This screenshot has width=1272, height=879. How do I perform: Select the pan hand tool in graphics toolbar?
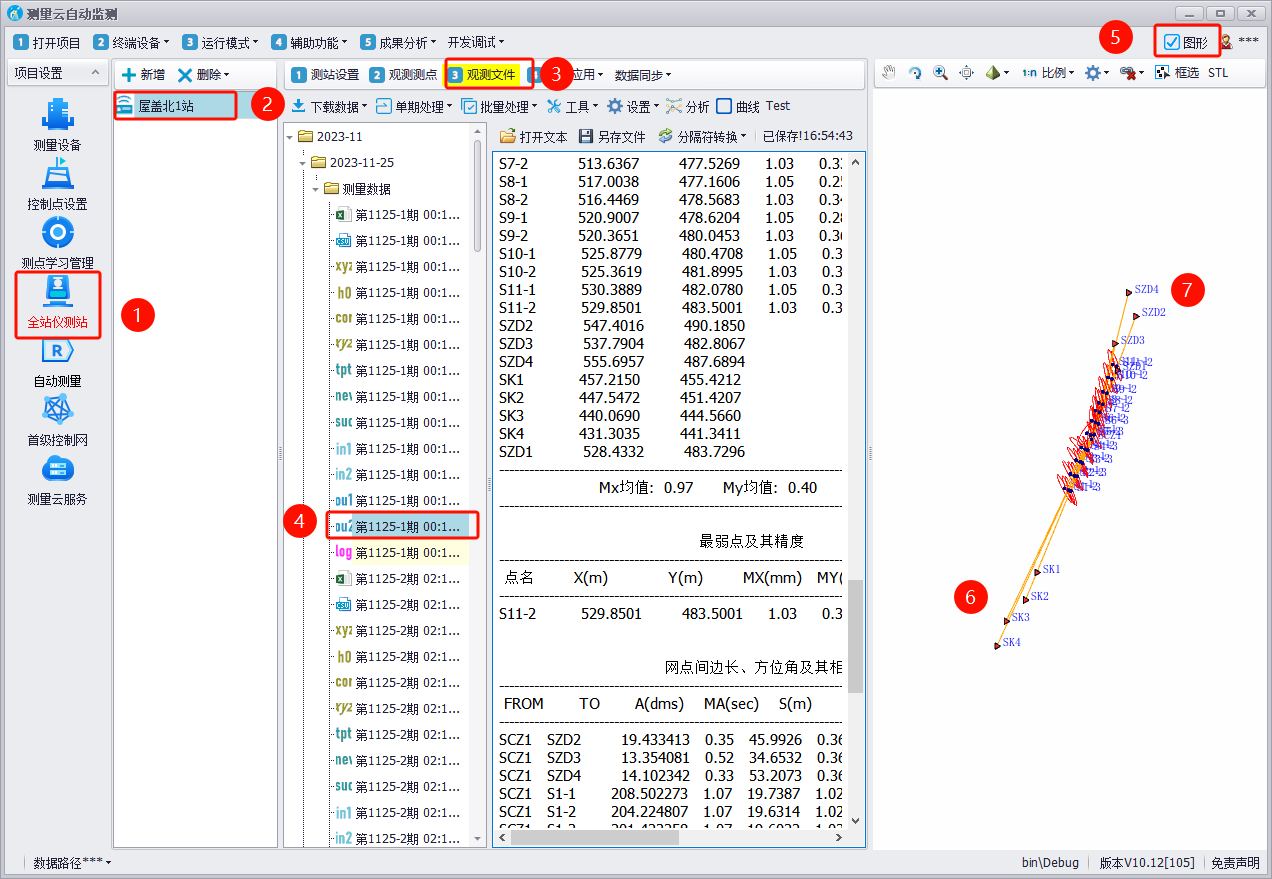889,73
